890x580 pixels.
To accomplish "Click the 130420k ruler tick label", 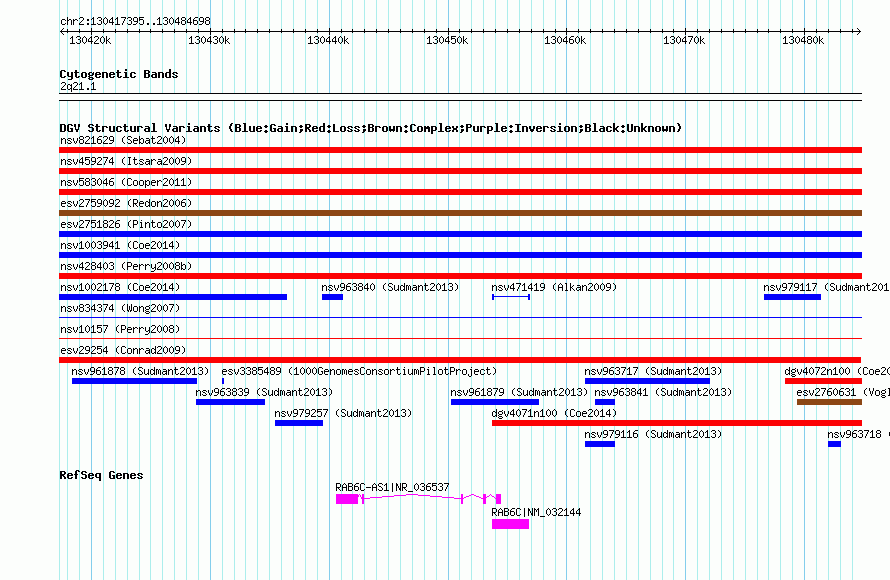I will tap(90, 40).
